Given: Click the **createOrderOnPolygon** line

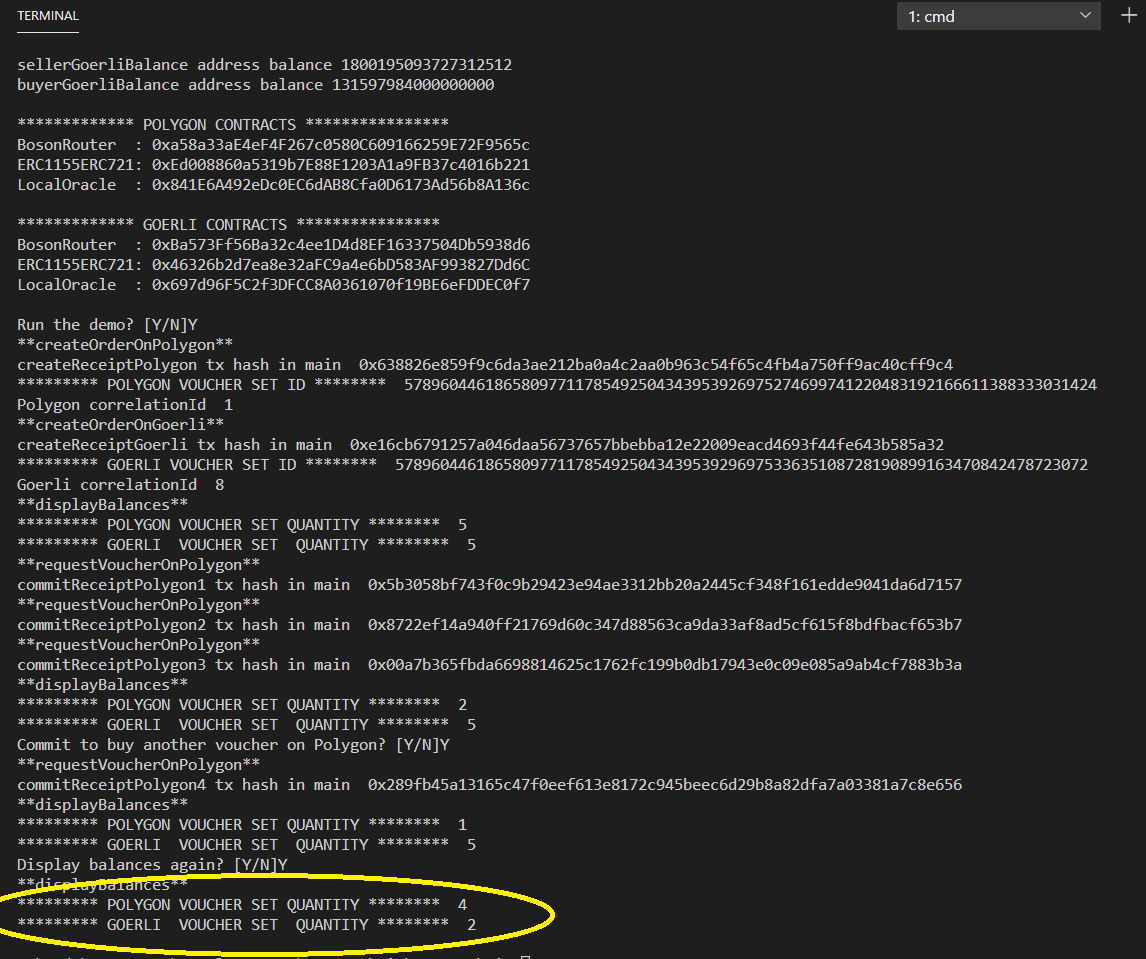Looking at the screenshot, I should click(x=125, y=345).
